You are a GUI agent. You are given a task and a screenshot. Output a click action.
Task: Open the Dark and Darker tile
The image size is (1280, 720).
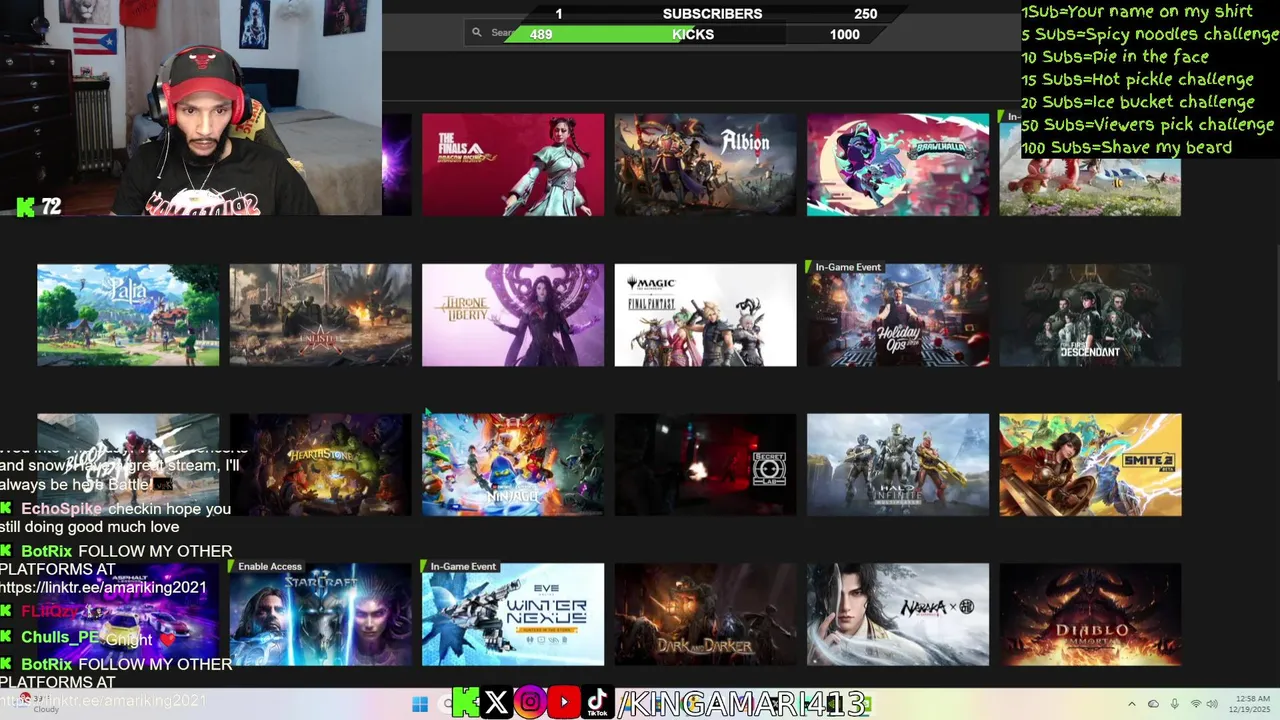point(706,615)
